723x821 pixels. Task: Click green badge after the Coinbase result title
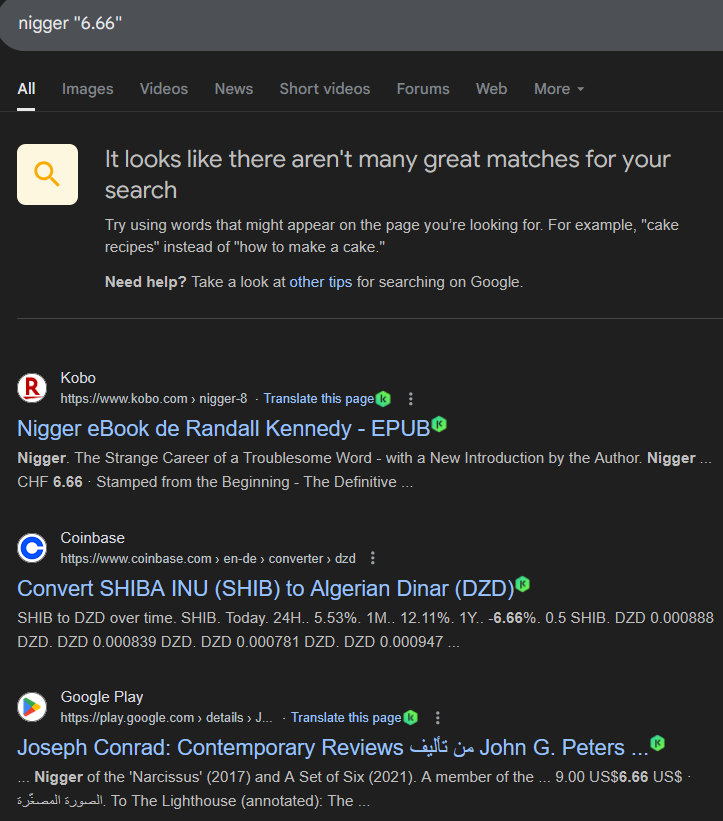[x=522, y=584]
